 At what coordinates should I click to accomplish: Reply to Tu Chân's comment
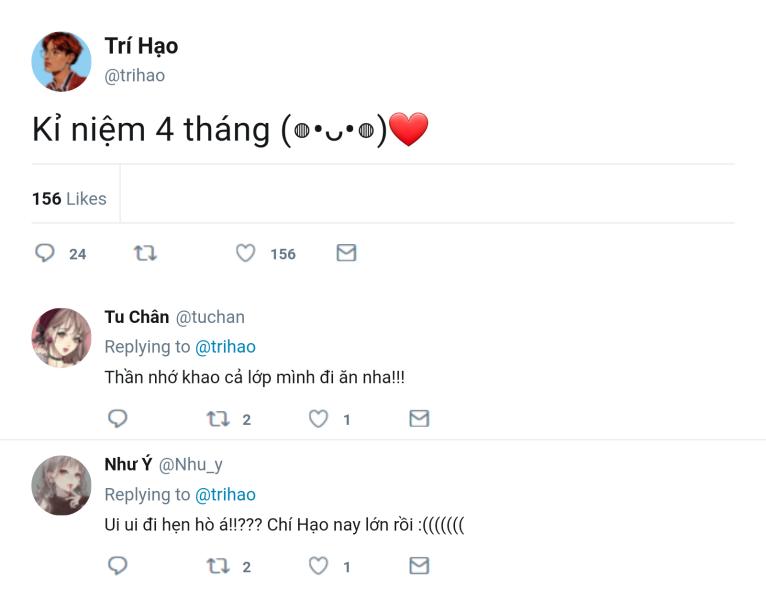pos(117,419)
